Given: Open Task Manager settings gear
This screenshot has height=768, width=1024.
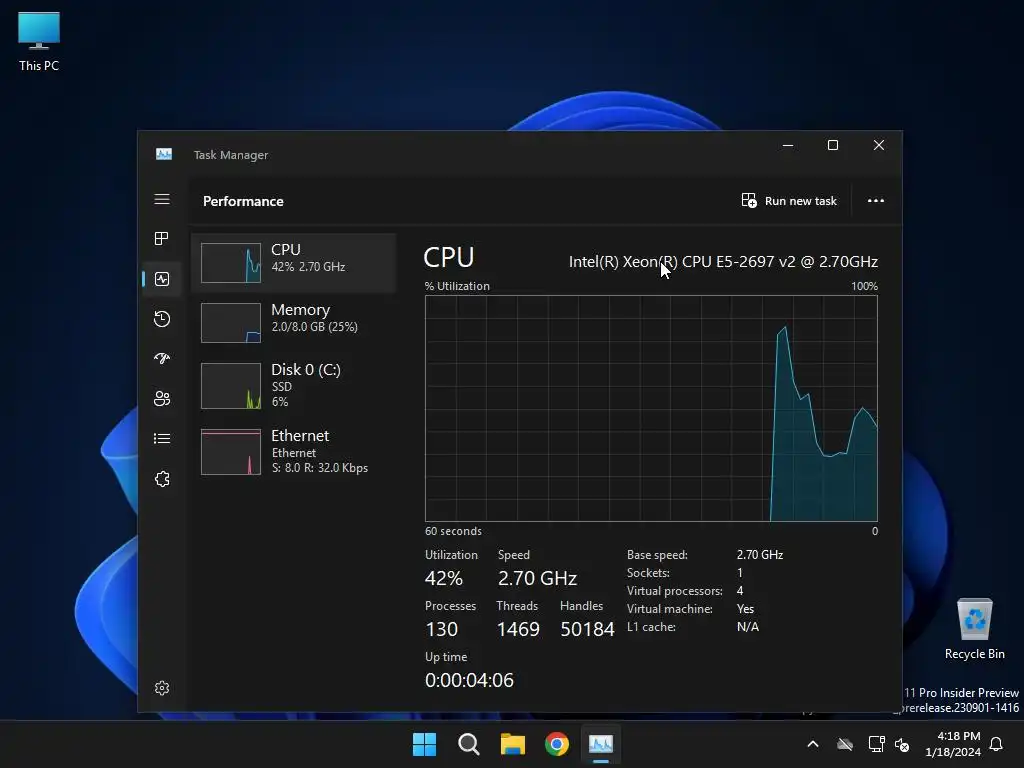Looking at the screenshot, I should click(162, 688).
